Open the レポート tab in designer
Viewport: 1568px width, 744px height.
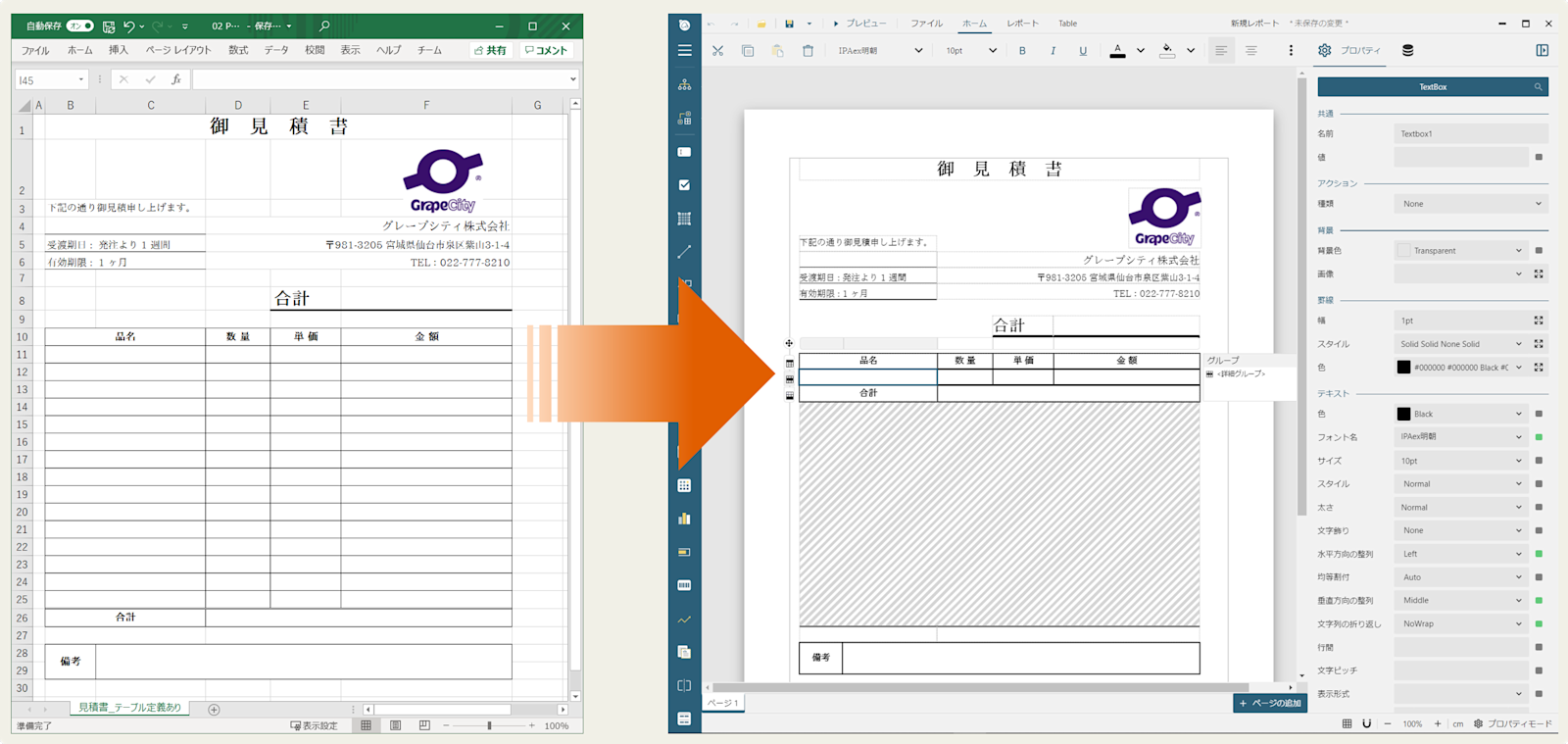pos(1022,24)
